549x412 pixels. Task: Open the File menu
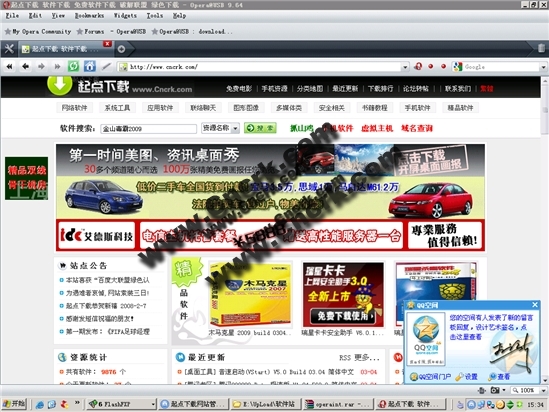coord(12,15)
